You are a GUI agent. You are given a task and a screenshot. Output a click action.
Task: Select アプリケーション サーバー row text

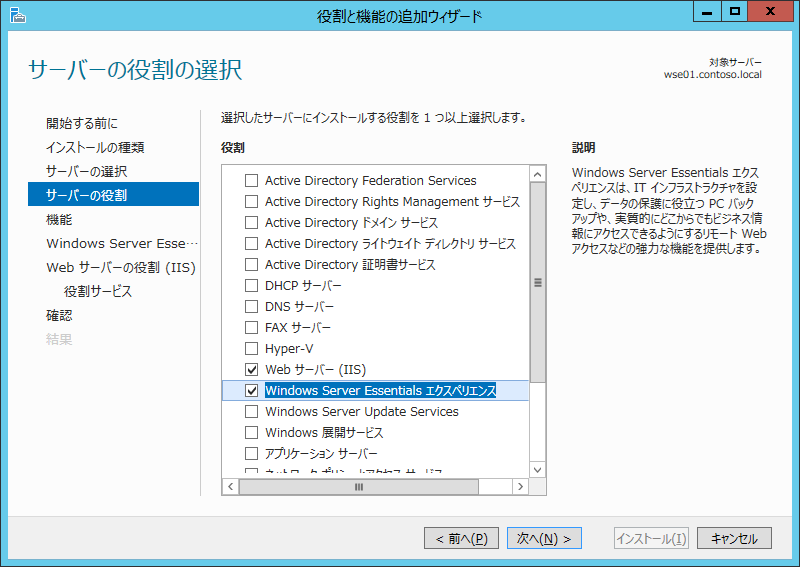tap(321, 453)
